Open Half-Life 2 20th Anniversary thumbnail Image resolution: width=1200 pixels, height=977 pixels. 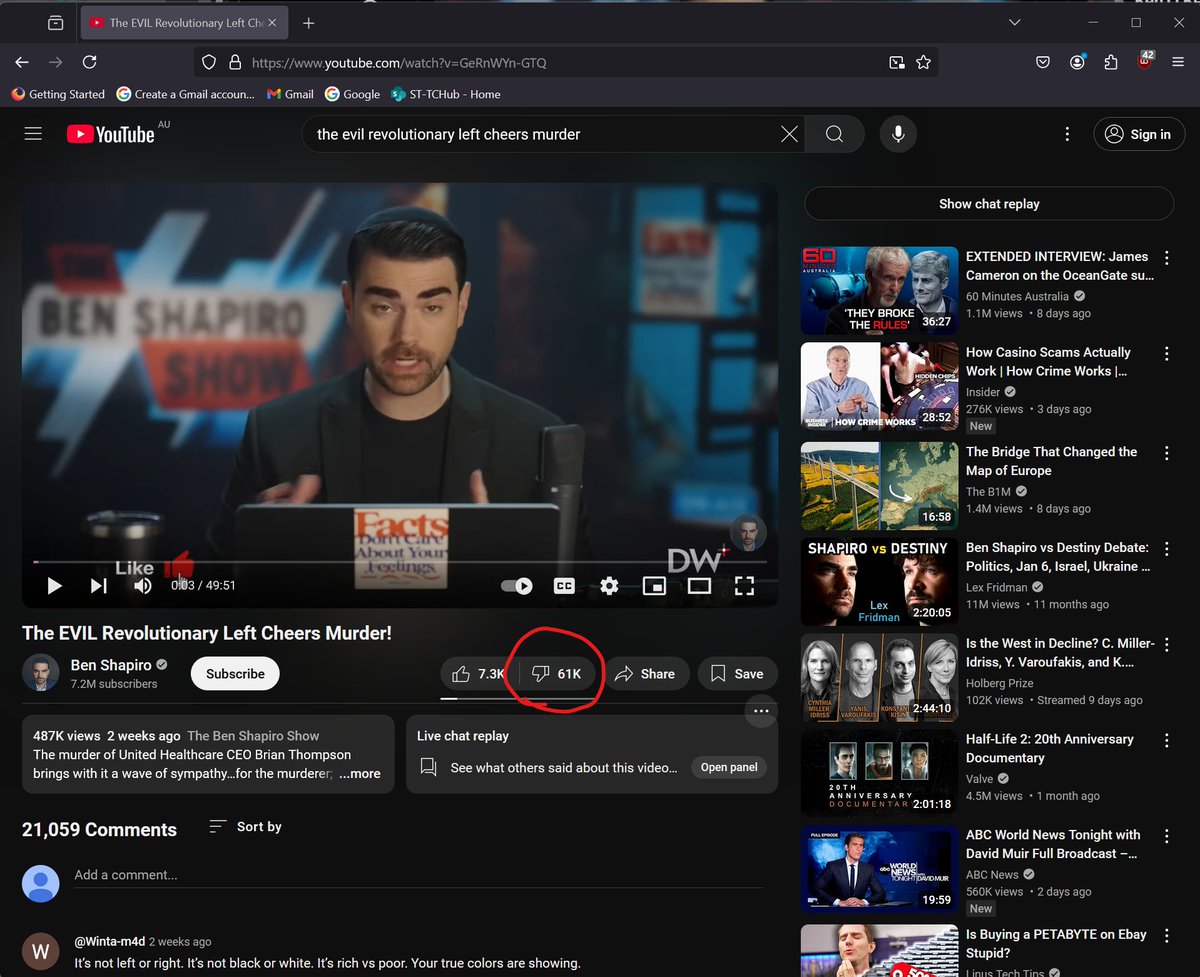(x=880, y=773)
